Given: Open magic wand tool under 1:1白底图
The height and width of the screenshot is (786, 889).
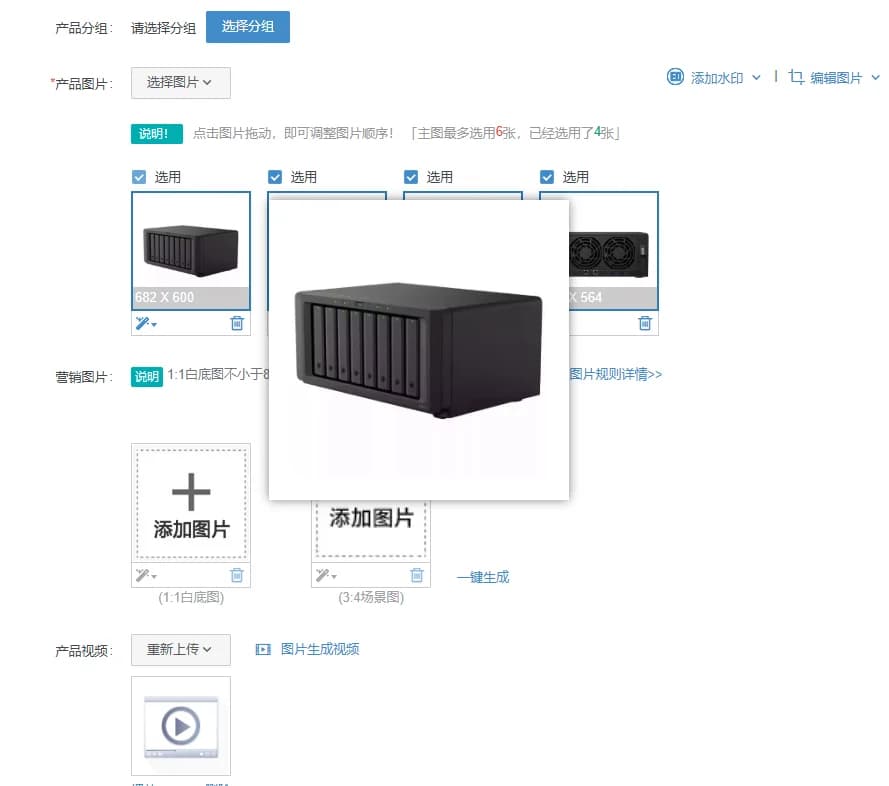Looking at the screenshot, I should click(146, 575).
